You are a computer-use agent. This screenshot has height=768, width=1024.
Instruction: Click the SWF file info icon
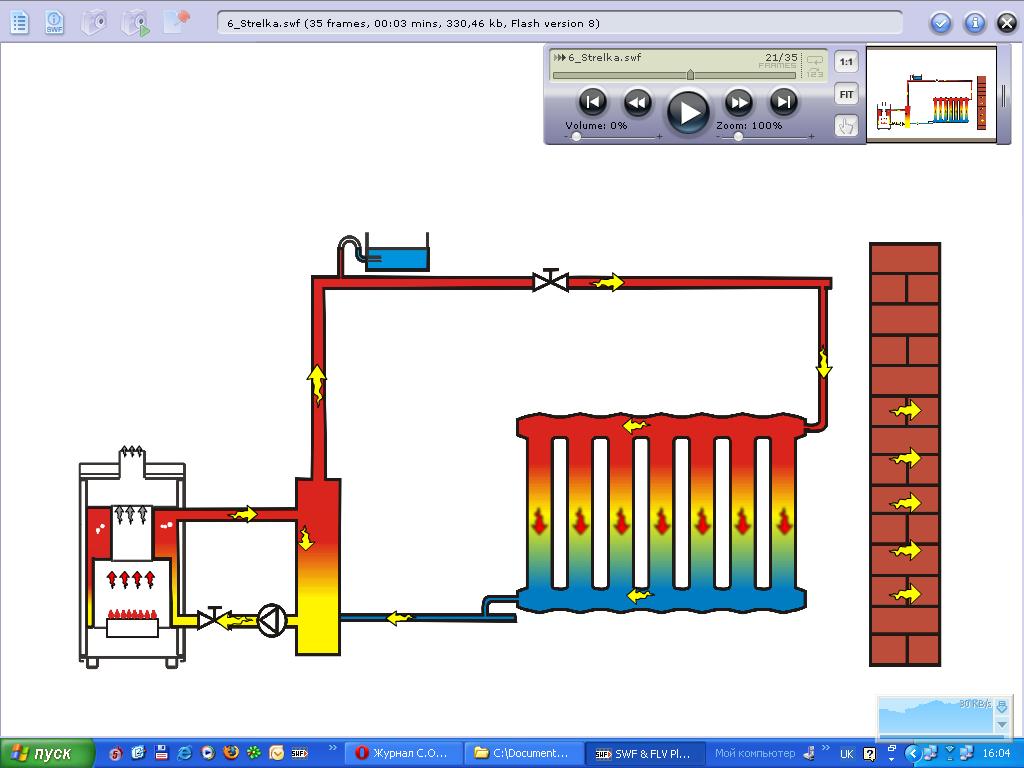click(x=54, y=22)
